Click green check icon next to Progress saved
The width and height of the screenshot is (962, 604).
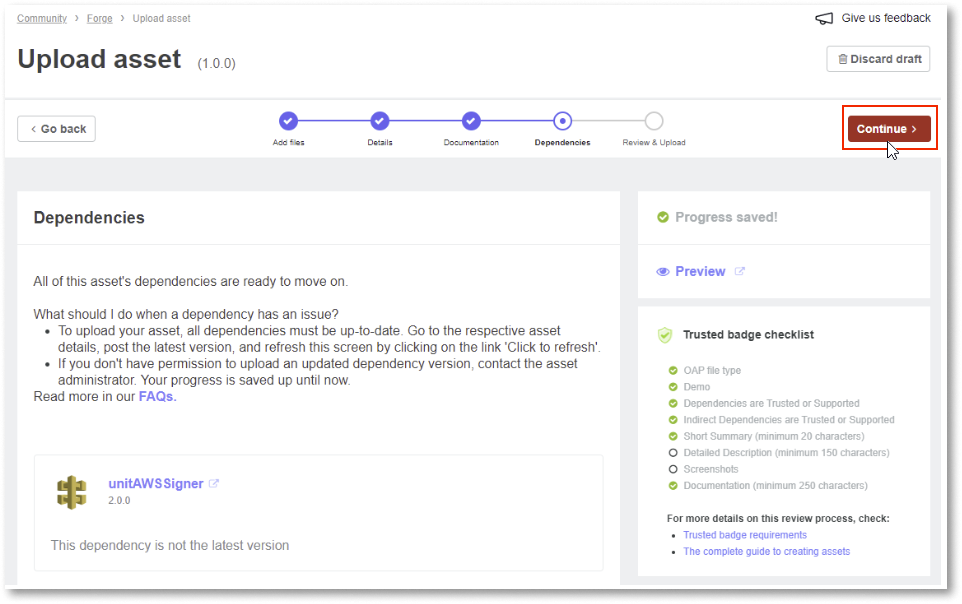pyautogui.click(x=663, y=217)
